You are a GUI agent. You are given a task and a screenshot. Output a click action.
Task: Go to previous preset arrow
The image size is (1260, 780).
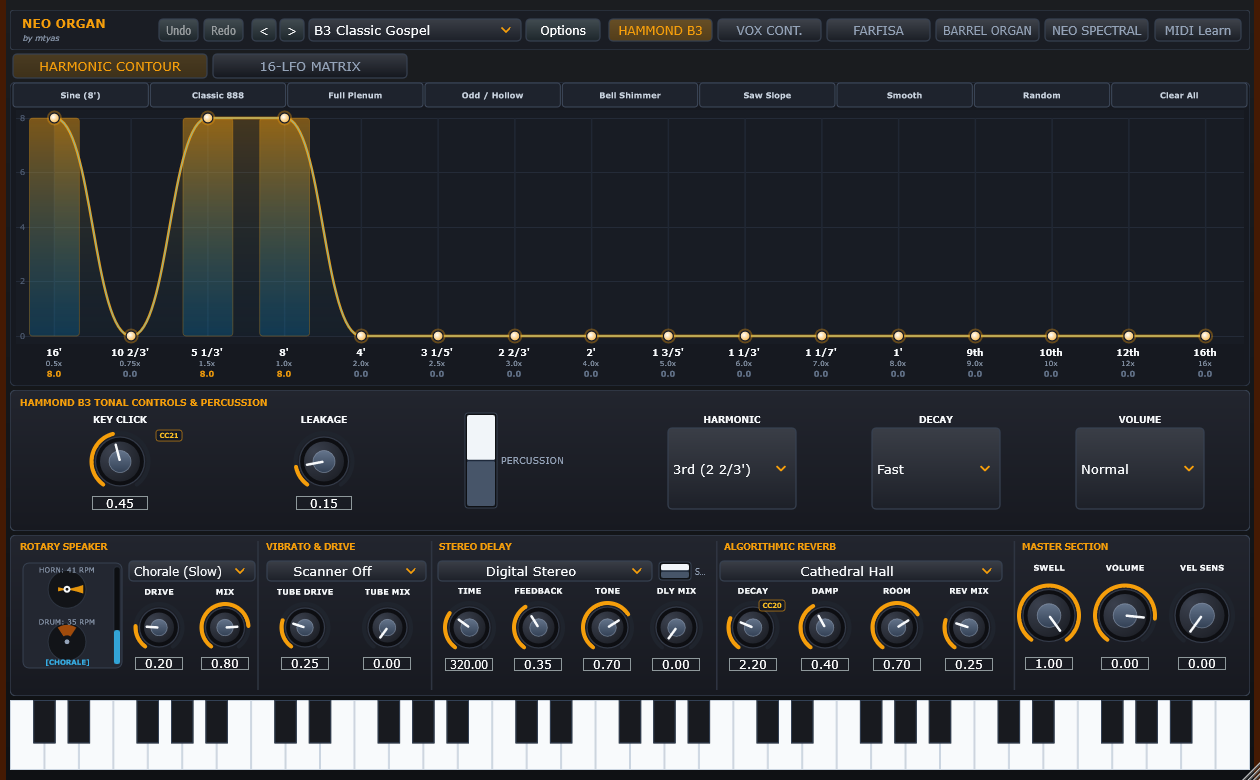(x=264, y=30)
